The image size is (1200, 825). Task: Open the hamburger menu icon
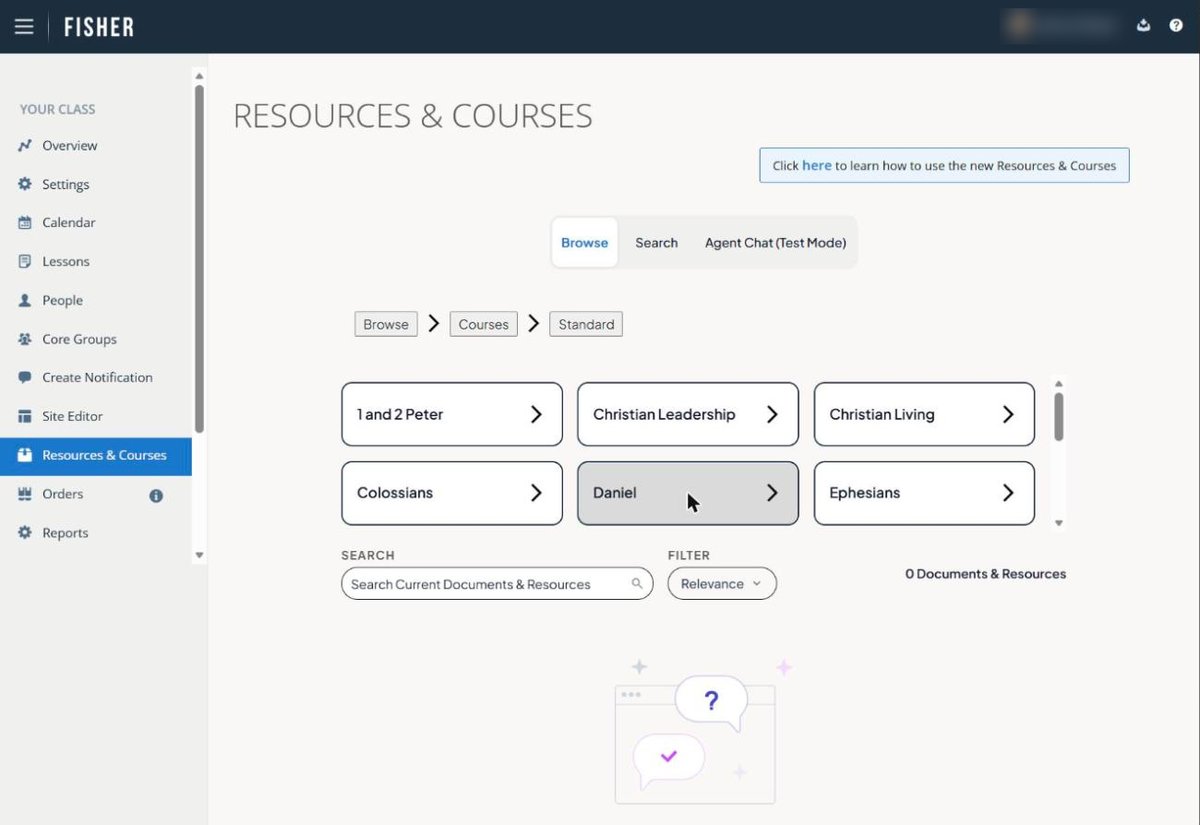24,27
